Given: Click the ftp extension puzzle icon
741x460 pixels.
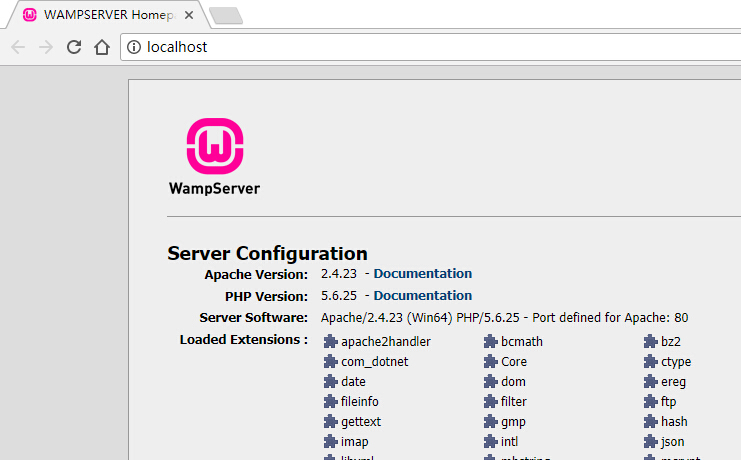Looking at the screenshot, I should [x=650, y=401].
